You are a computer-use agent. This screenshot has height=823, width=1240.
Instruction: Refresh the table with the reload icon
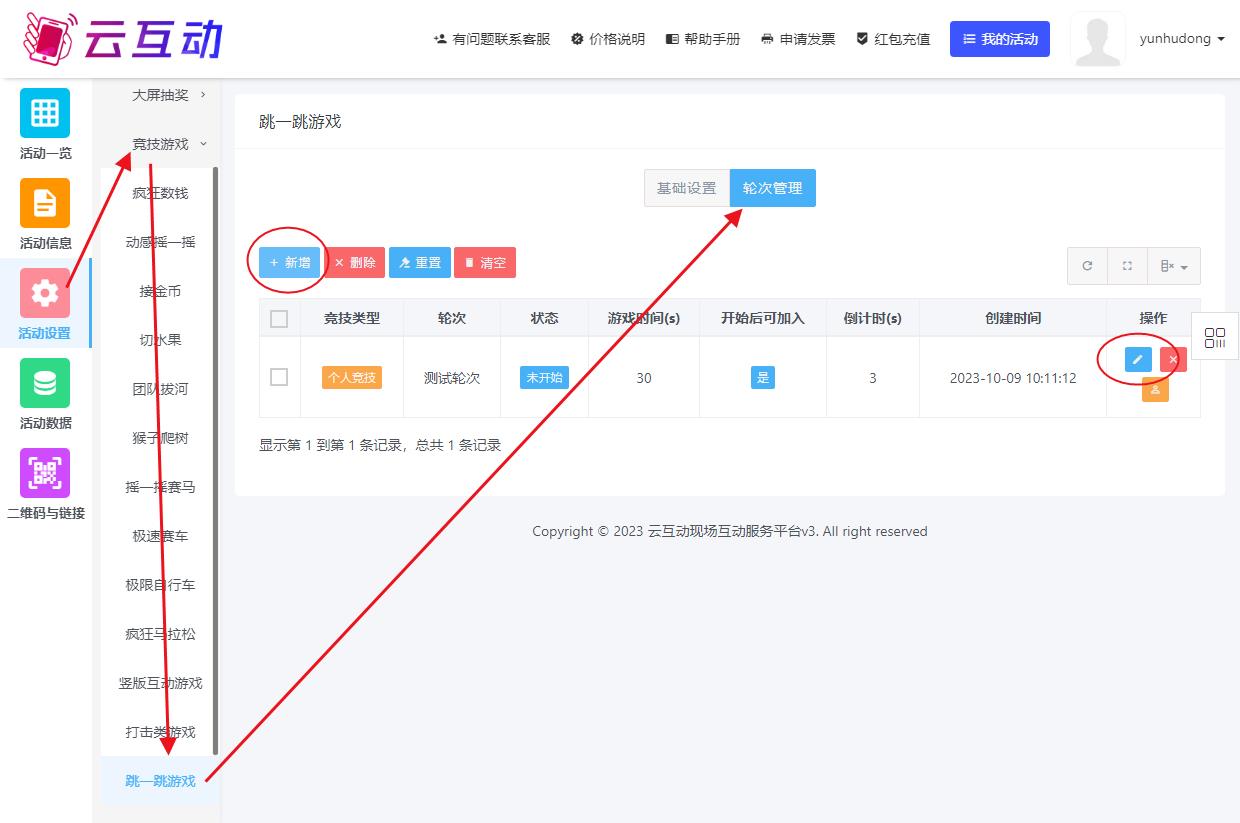point(1087,266)
